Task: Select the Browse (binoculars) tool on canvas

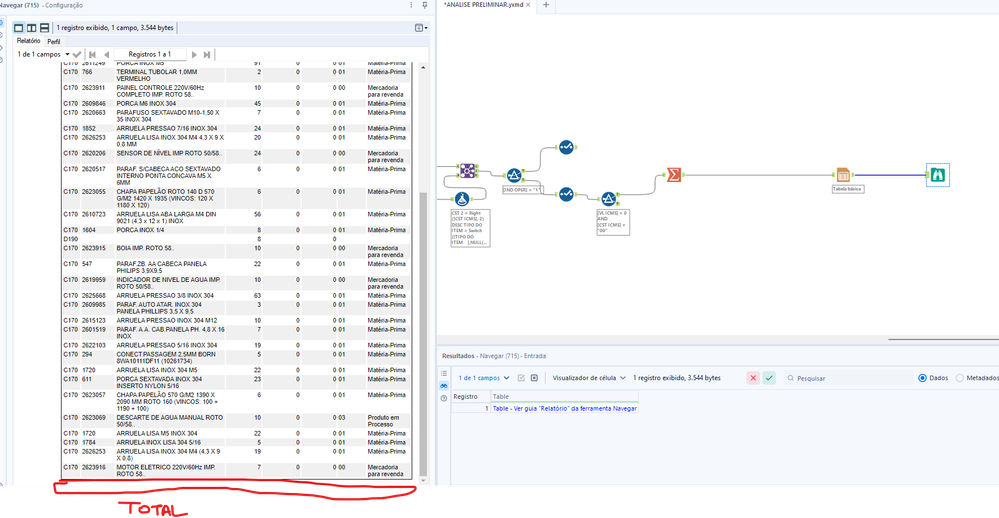Action: click(937, 175)
